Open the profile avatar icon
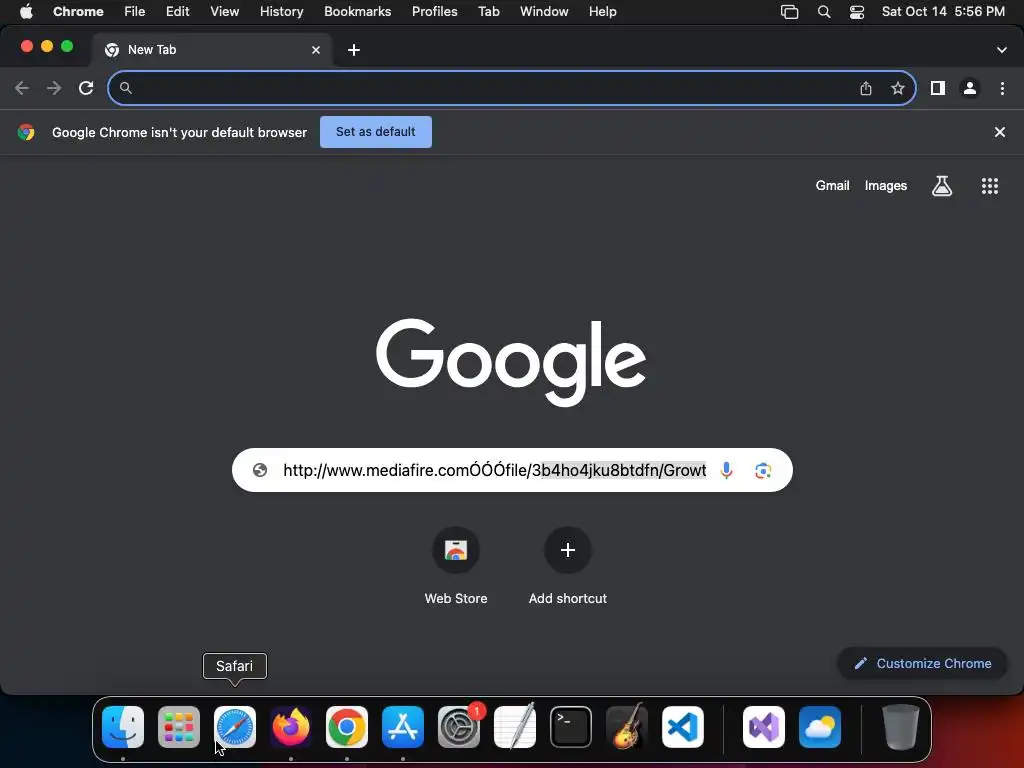The width and height of the screenshot is (1024, 768). (x=970, y=88)
